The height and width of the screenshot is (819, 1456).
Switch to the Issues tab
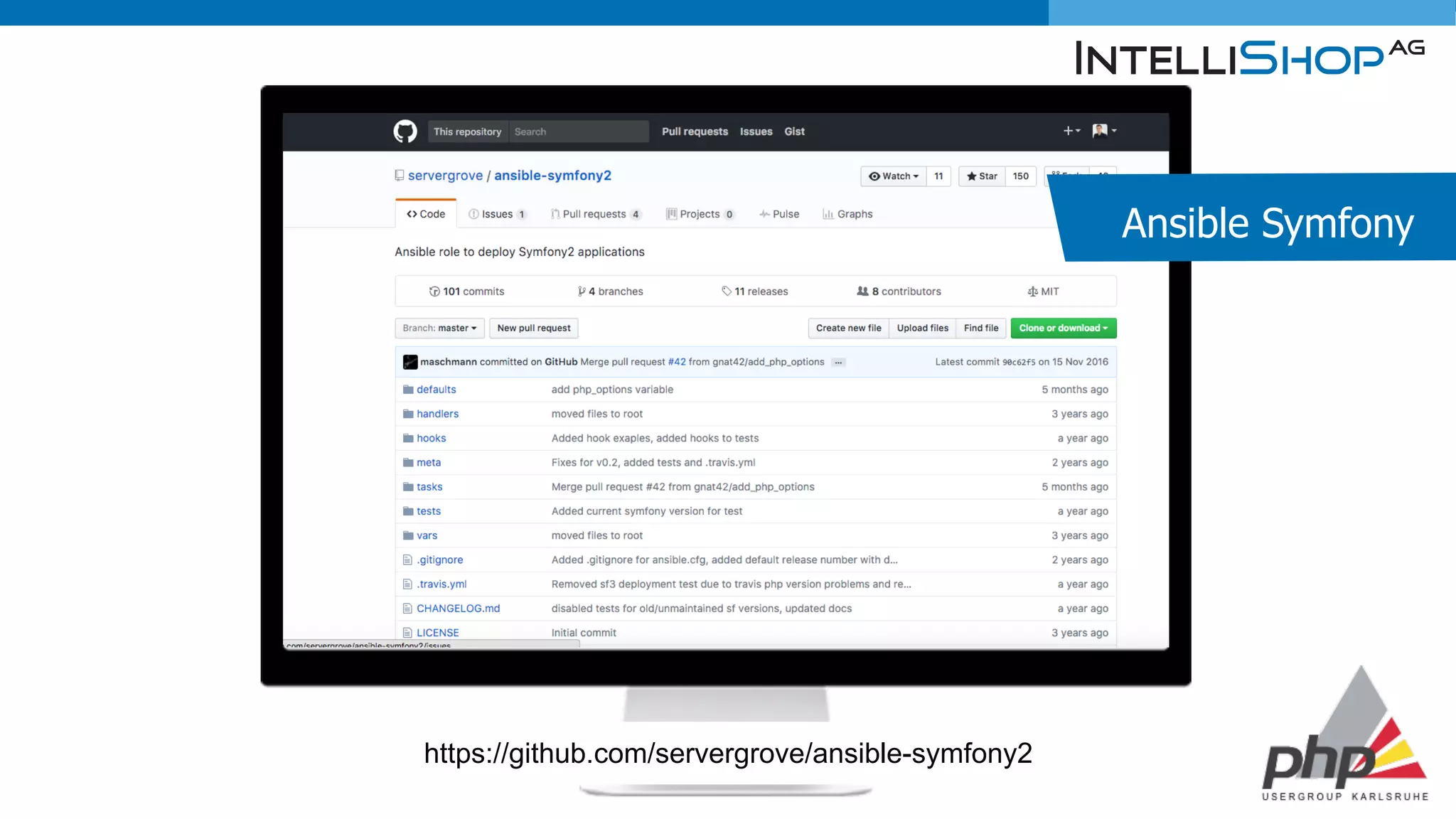[x=497, y=214]
